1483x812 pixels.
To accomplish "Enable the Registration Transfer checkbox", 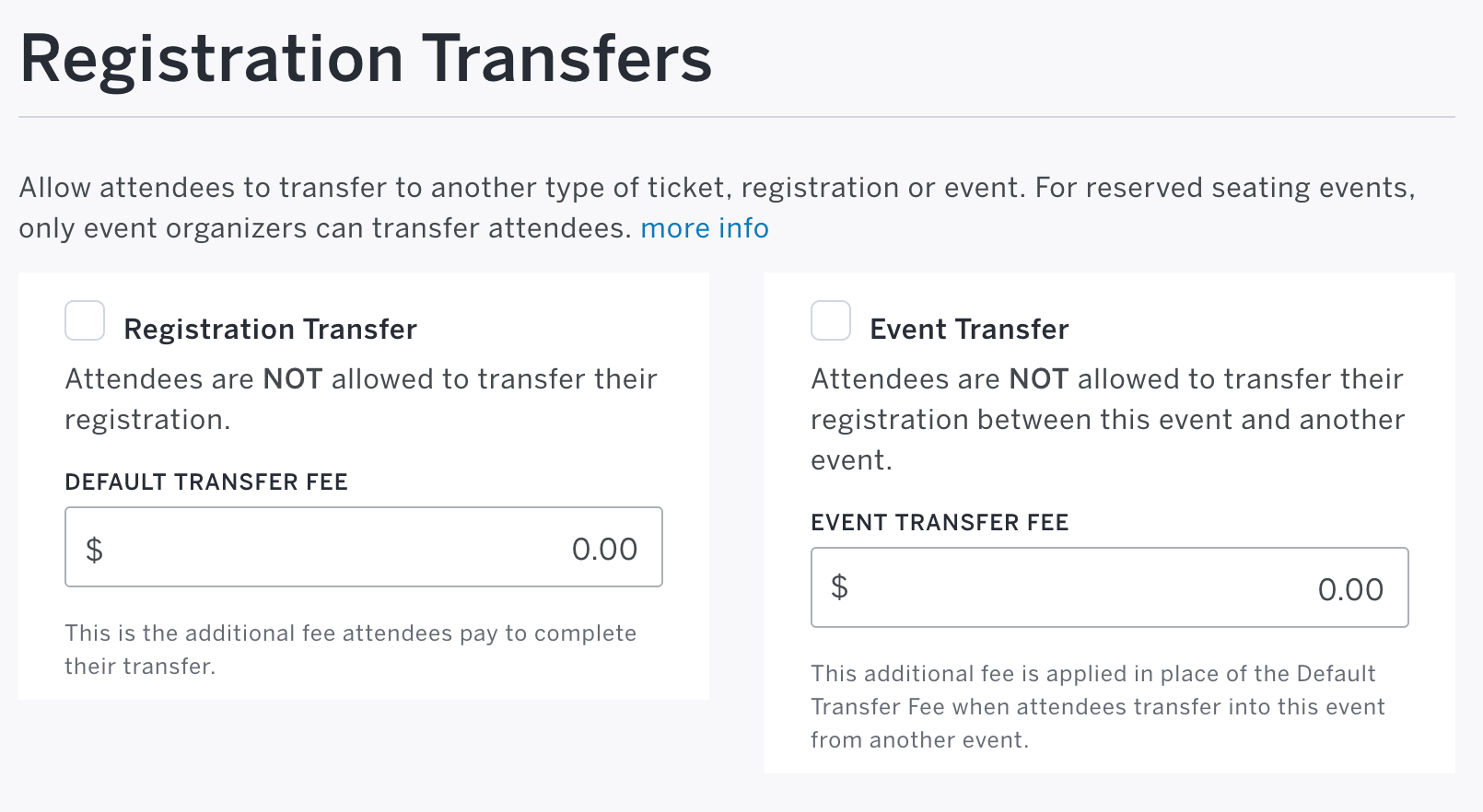I will (x=85, y=320).
